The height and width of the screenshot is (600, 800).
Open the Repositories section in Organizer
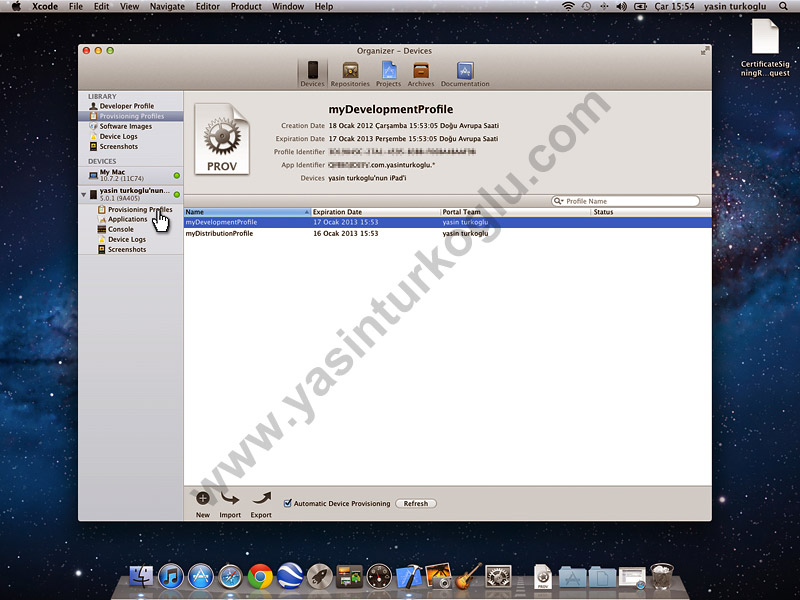click(350, 73)
